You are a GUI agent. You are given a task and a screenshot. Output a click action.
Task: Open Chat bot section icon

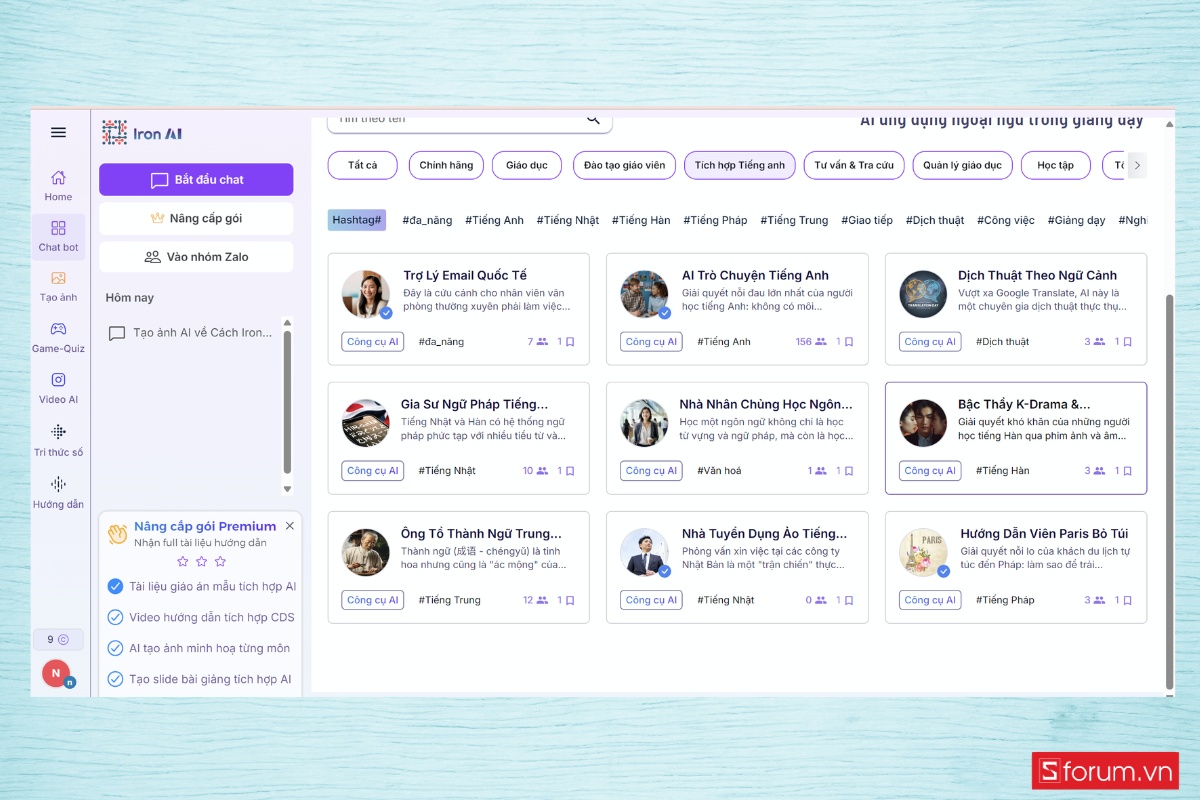[x=58, y=228]
